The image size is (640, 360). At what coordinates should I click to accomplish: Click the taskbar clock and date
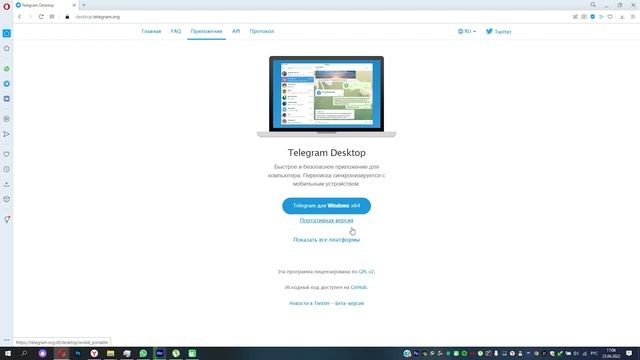coord(611,353)
